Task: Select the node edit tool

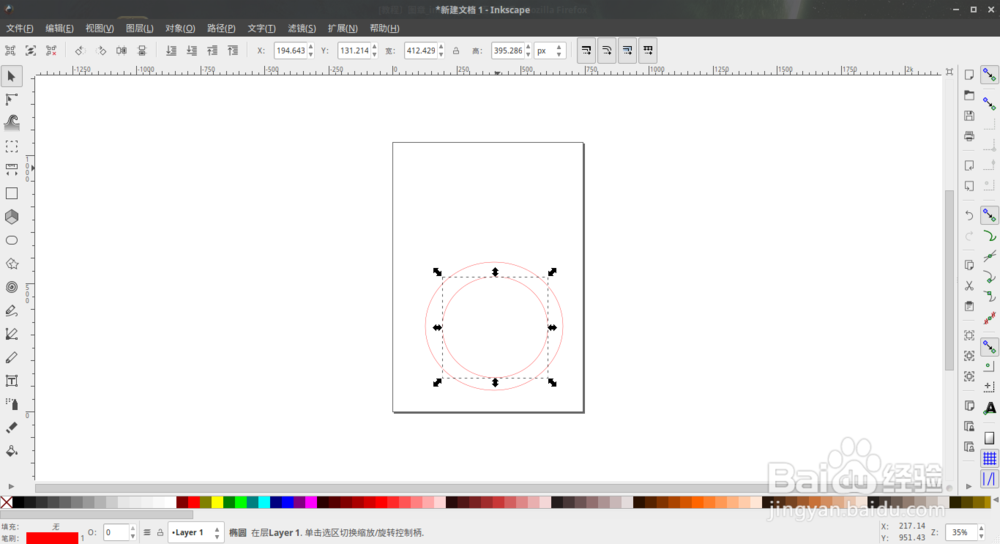Action: tap(11, 99)
